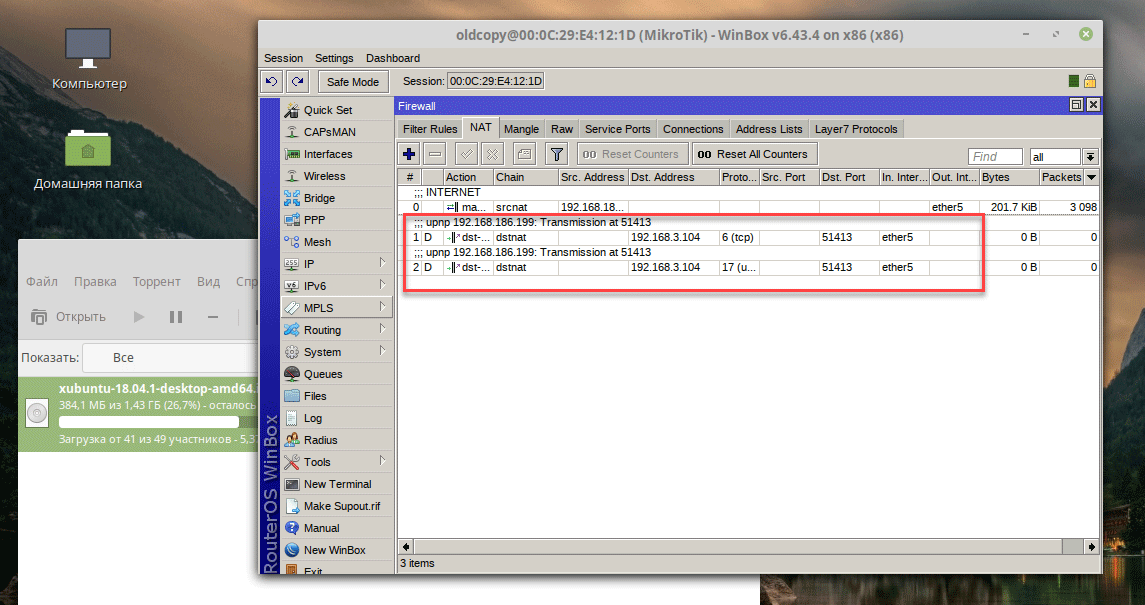The height and width of the screenshot is (605, 1145).
Task: Expand the System submenu
Action: pos(337,352)
